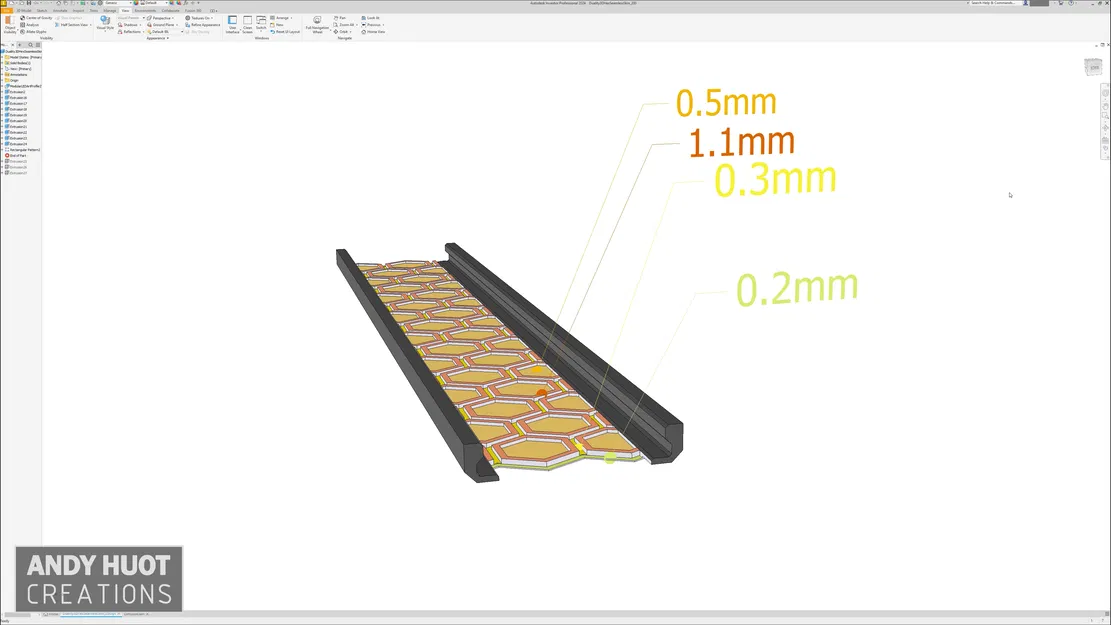The height and width of the screenshot is (625, 1111).
Task: Expand the Appearance panel dropdown
Action: point(157,38)
